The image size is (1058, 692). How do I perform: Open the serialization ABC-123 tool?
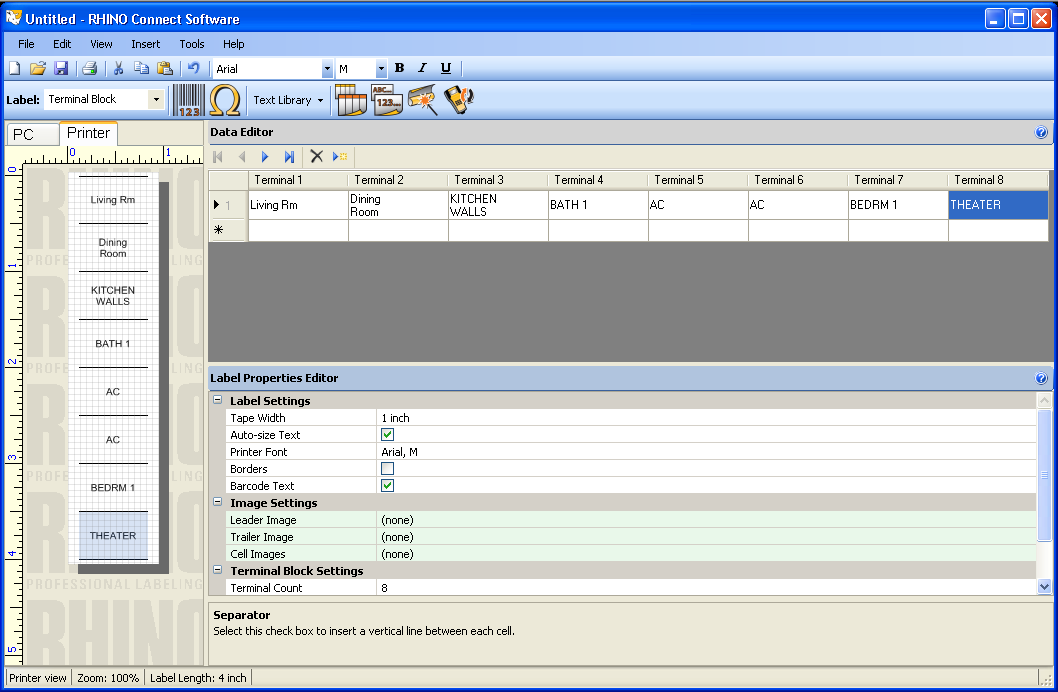pos(388,99)
